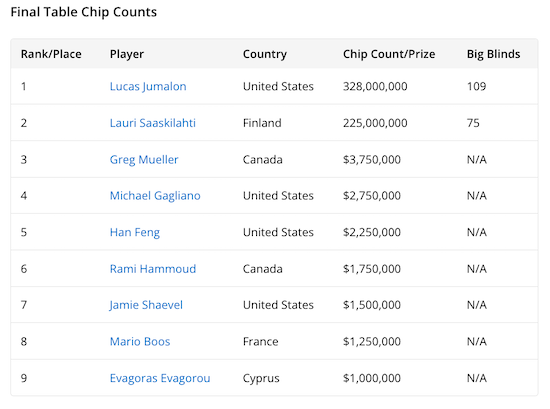Viewport: 550px width, 409px height.
Task: Click Jamie Shaevel link
Action: click(146, 305)
